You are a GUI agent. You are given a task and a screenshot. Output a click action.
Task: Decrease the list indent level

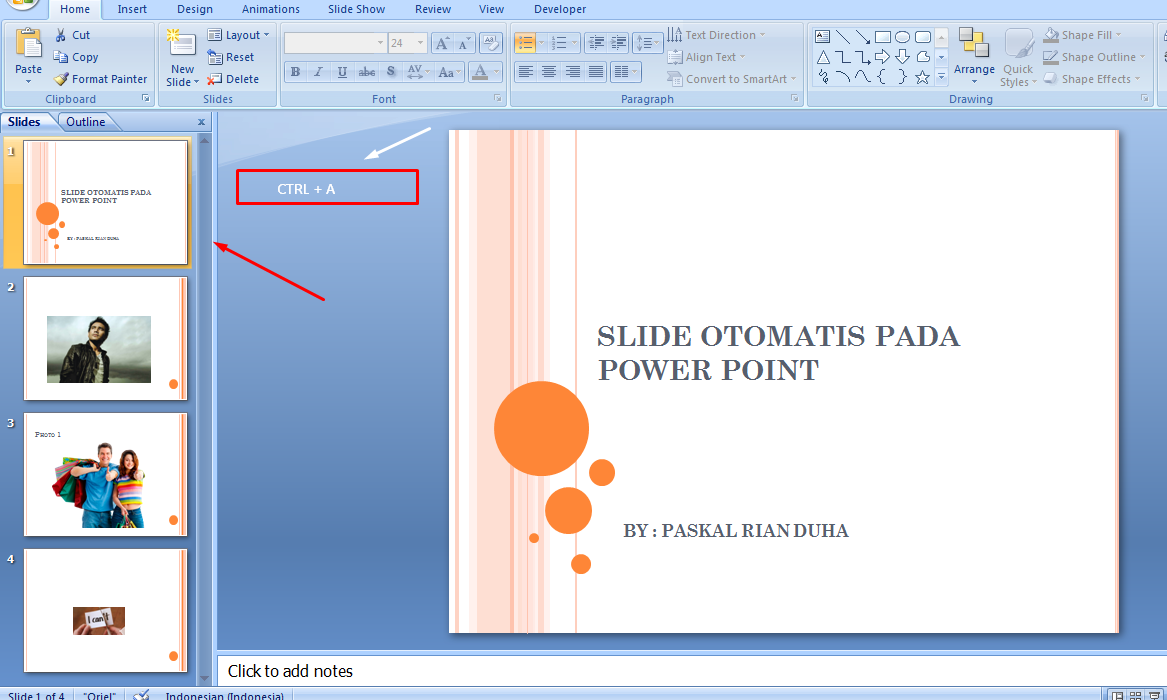595,43
